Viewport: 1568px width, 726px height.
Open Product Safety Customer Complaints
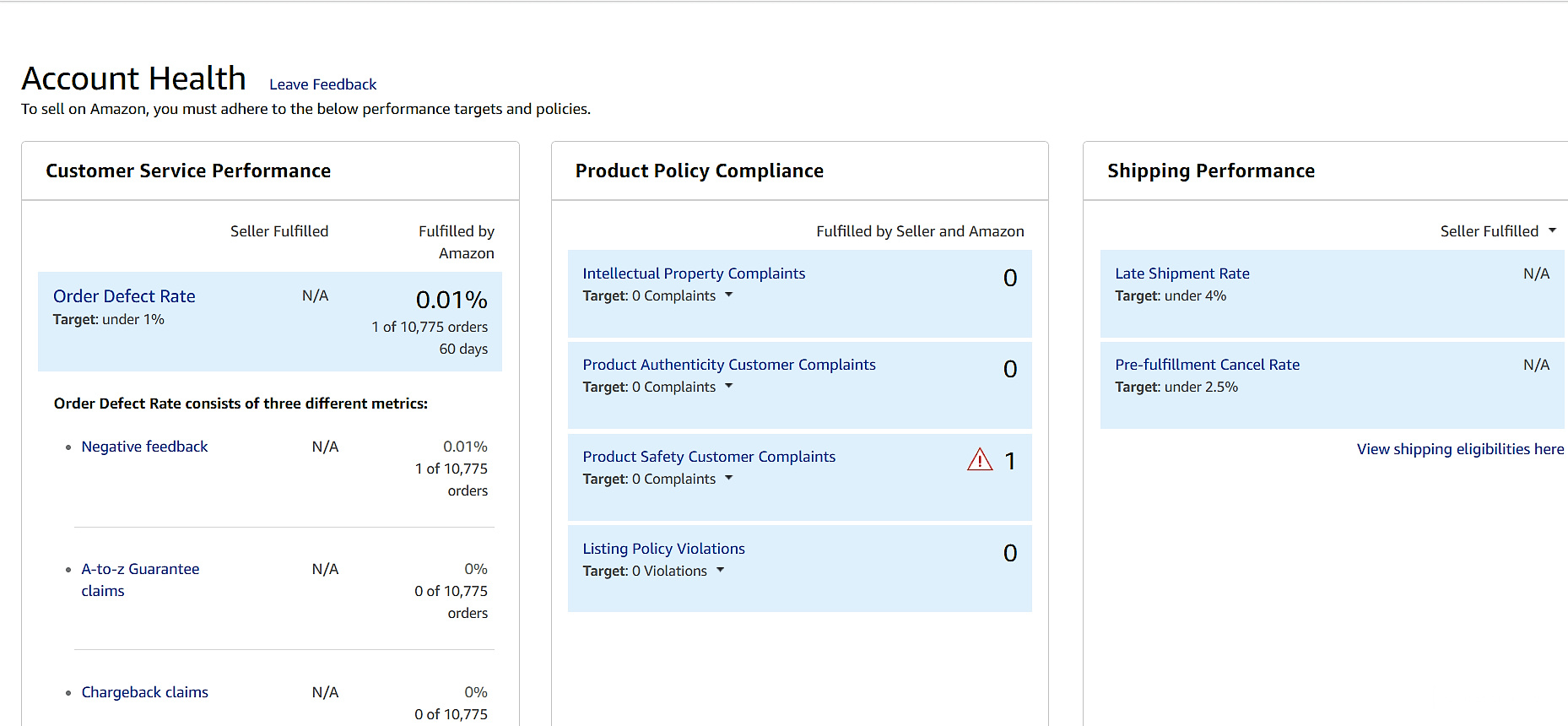coord(708,457)
